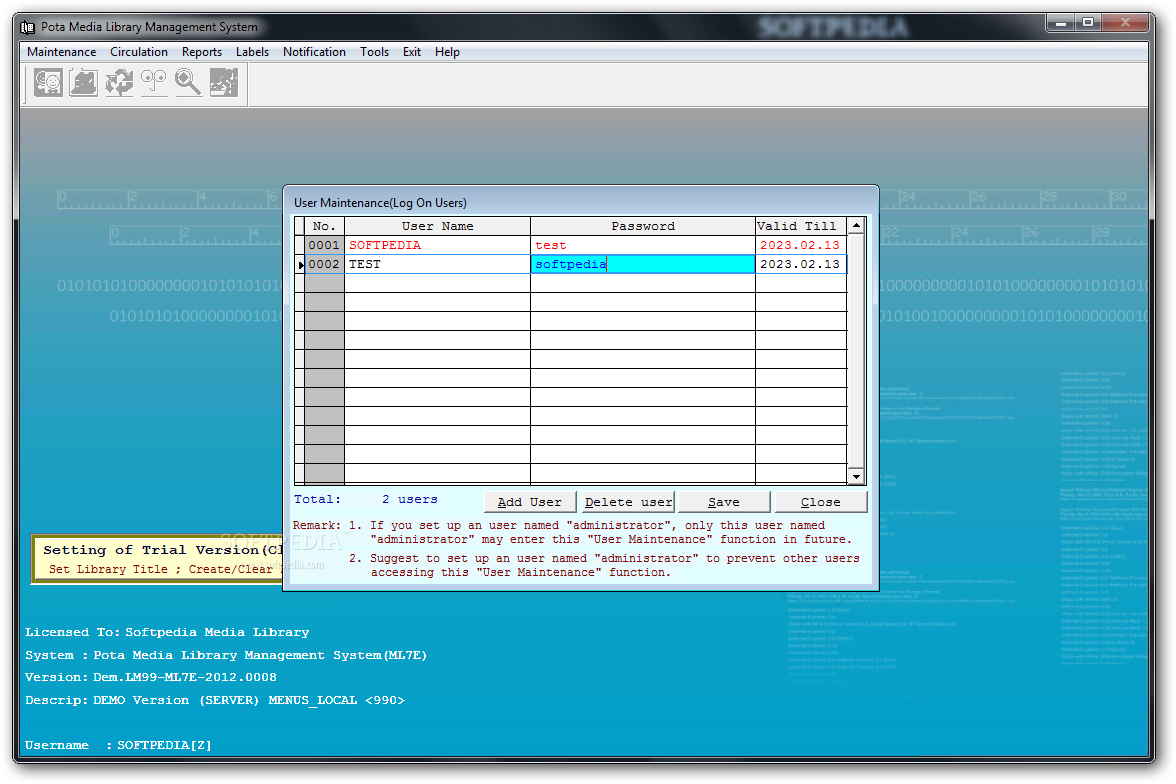
Task: Save the user list changes
Action: (x=724, y=502)
